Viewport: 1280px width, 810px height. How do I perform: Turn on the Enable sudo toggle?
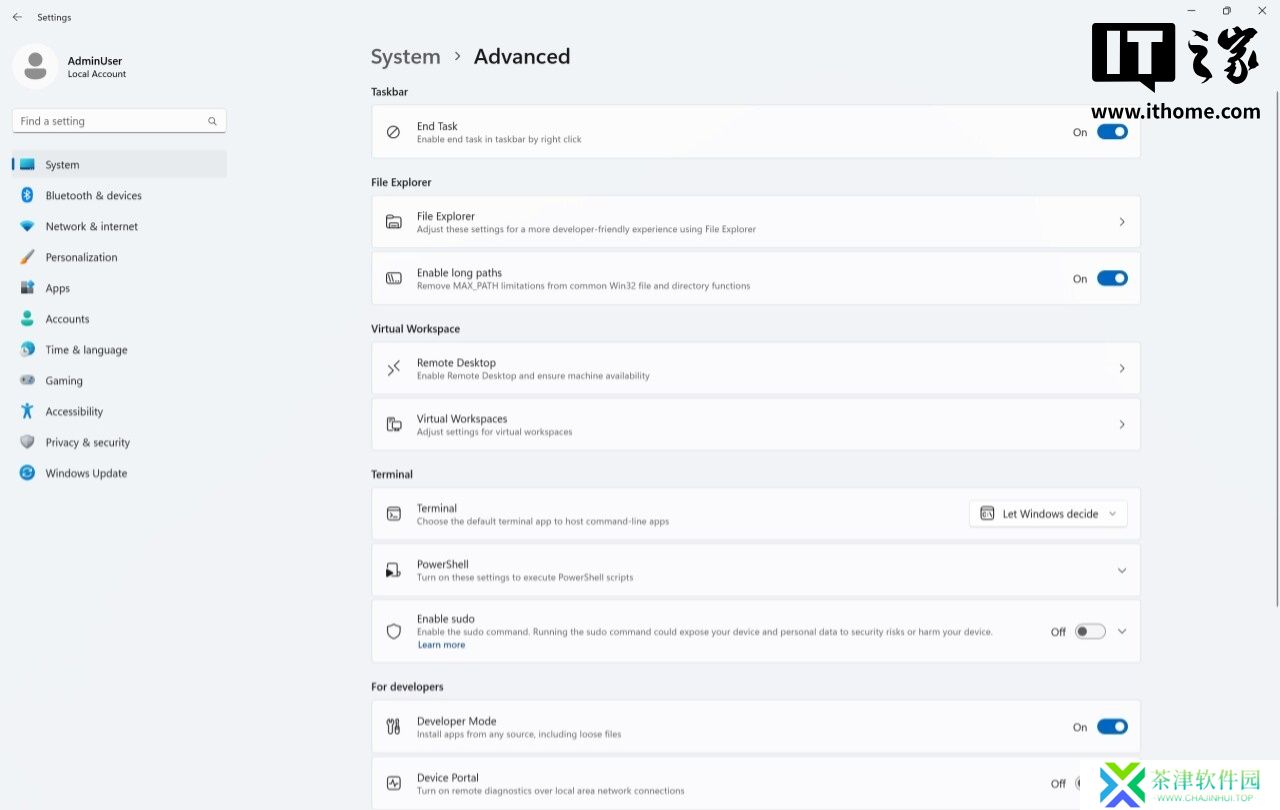click(x=1090, y=631)
